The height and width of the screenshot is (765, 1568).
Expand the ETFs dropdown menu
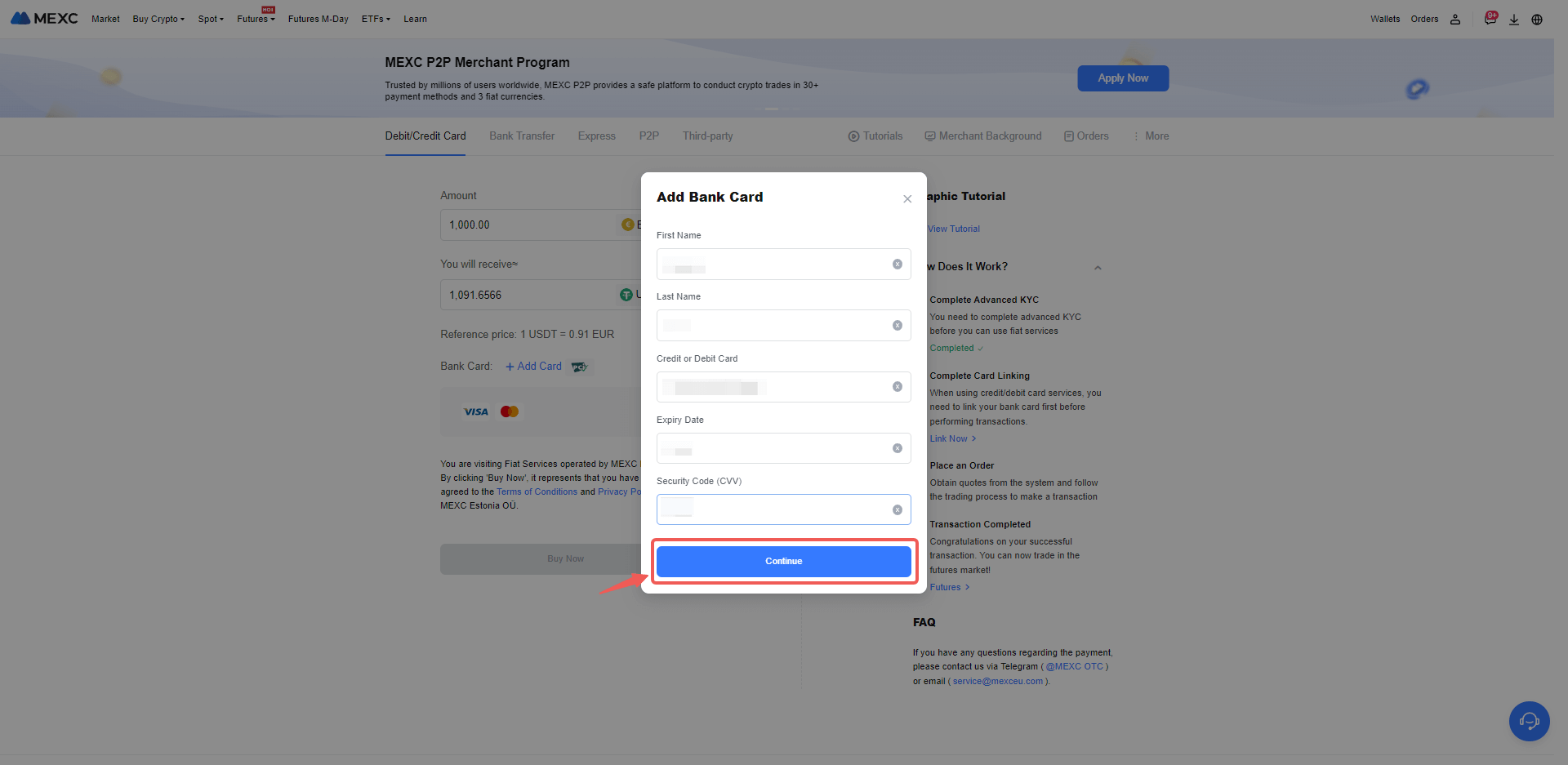pyautogui.click(x=376, y=19)
